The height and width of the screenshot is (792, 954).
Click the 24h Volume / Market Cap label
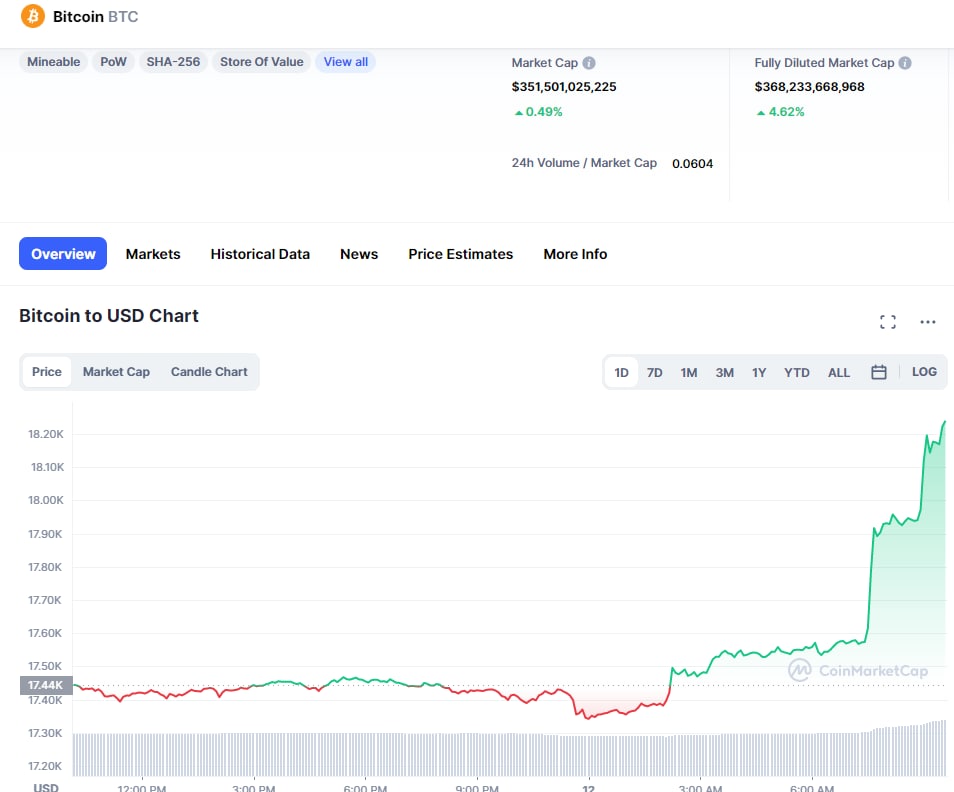[x=584, y=163]
